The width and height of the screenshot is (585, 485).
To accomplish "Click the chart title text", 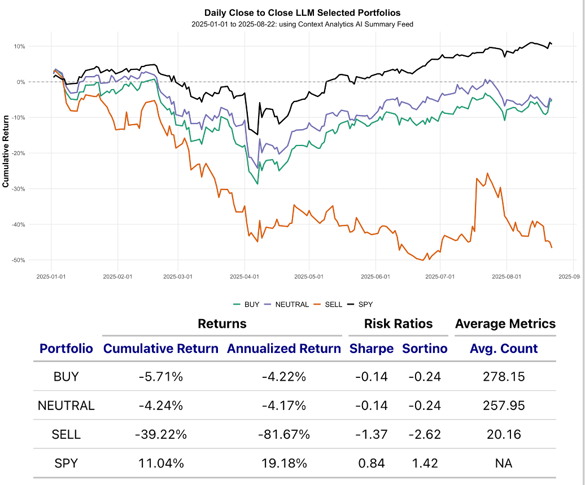I will tap(302, 13).
